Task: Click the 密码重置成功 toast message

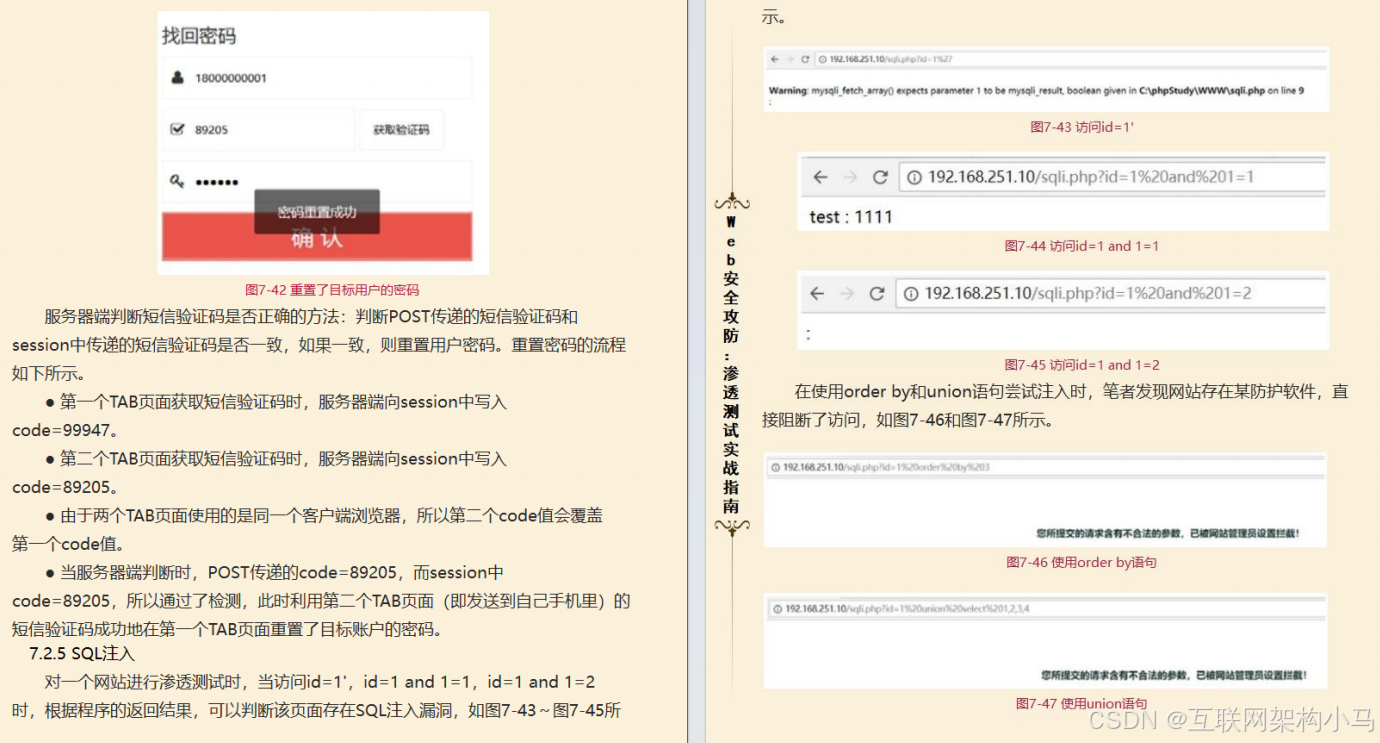Action: click(317, 212)
